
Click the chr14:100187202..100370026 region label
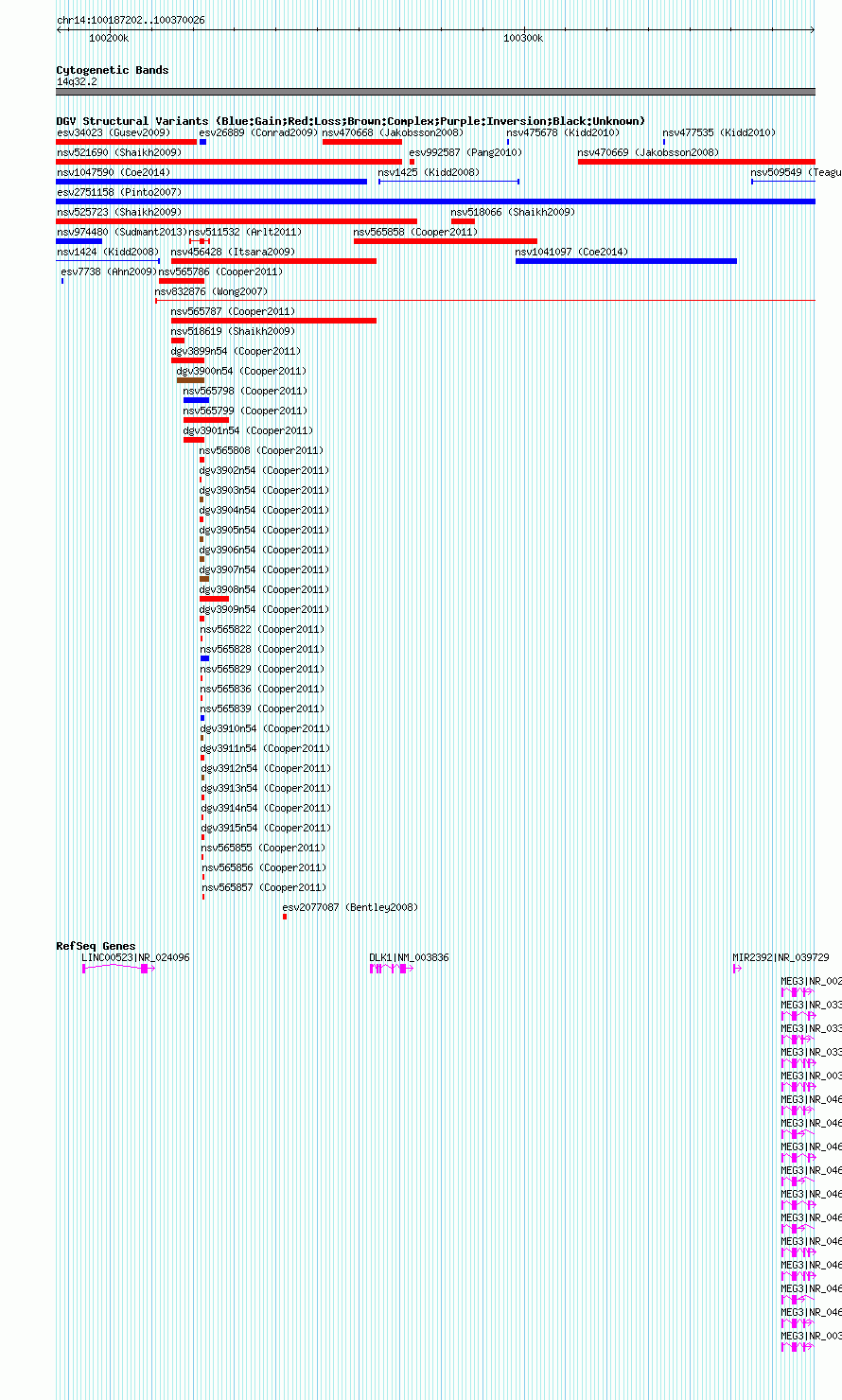click(x=131, y=20)
